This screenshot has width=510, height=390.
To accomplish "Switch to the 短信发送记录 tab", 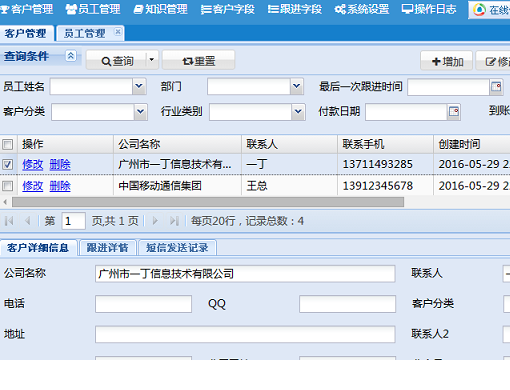I will [177, 248].
